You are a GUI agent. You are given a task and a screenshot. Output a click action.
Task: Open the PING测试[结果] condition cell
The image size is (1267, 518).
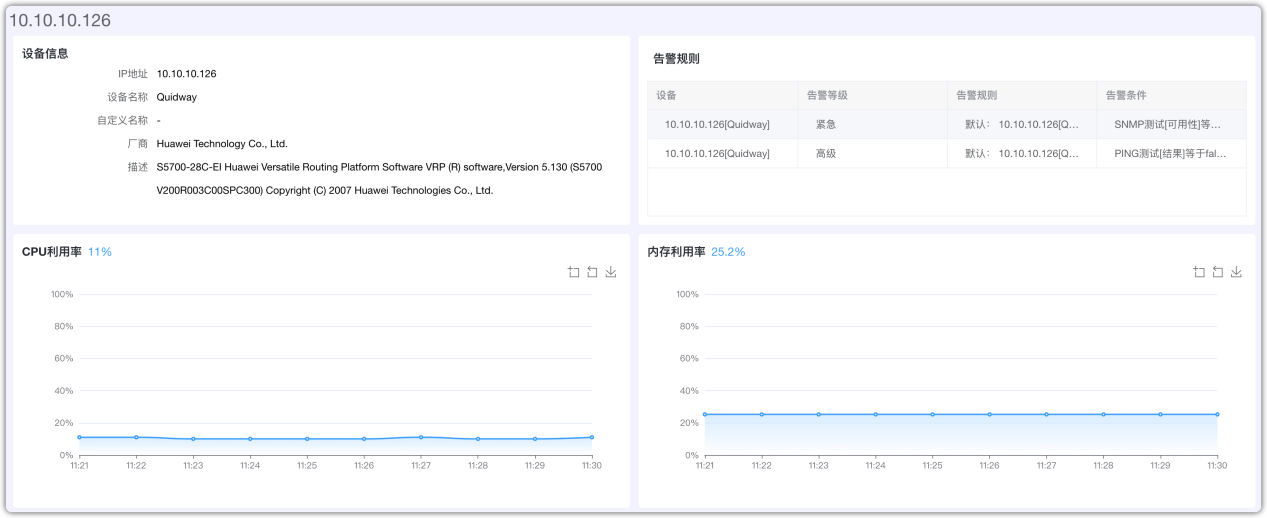tap(1169, 154)
